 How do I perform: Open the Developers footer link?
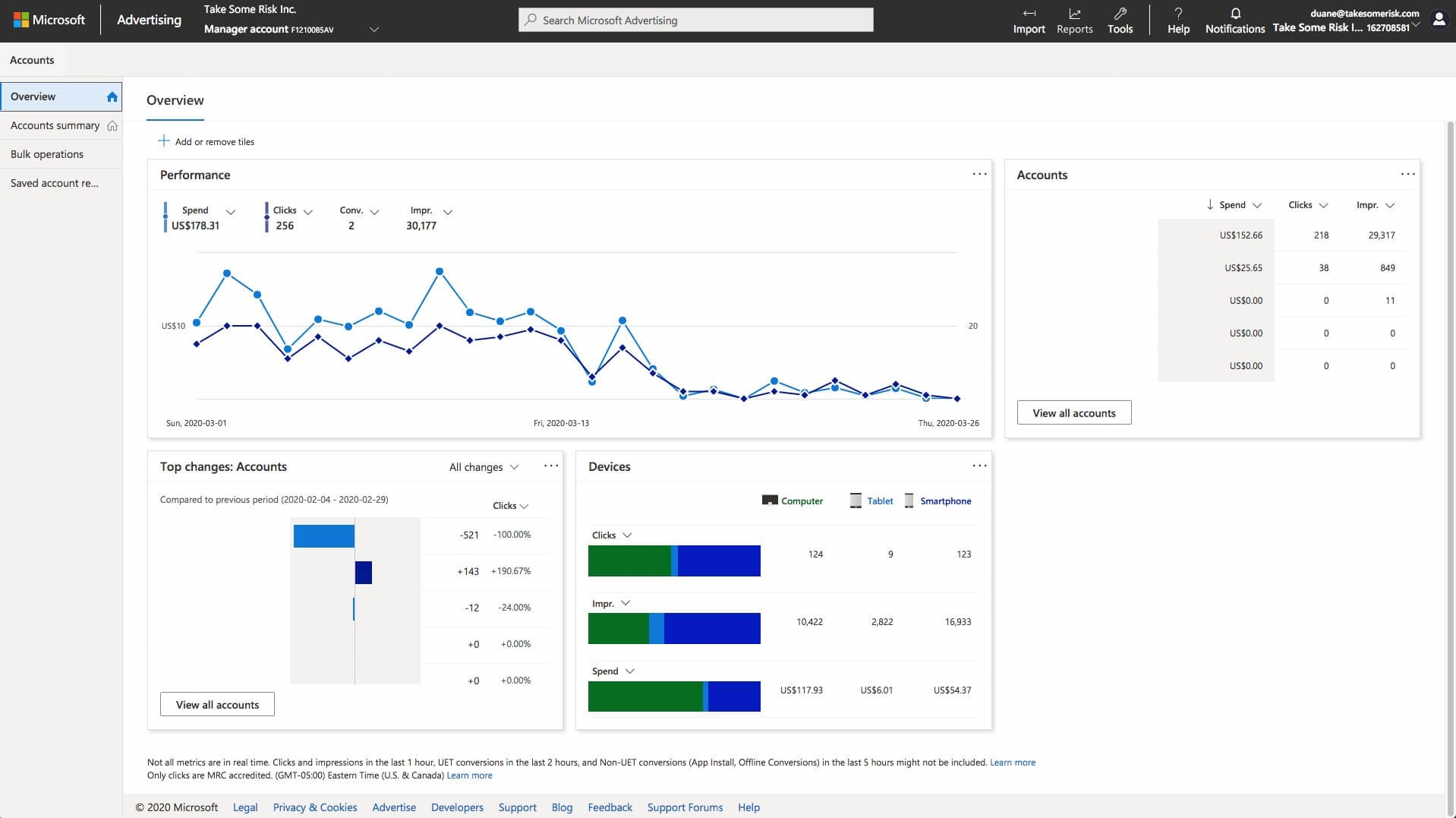(457, 807)
